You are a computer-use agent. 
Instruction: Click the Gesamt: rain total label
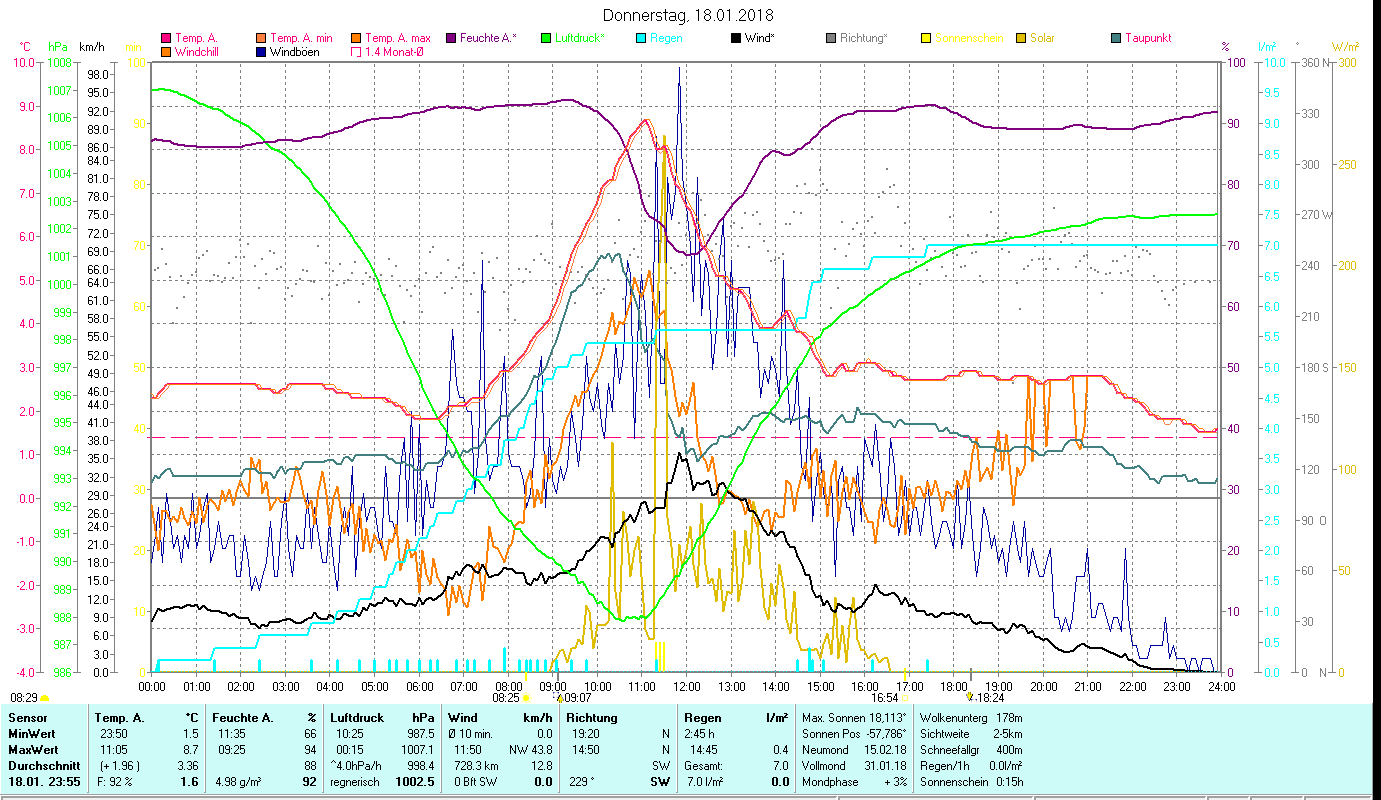[x=703, y=765]
